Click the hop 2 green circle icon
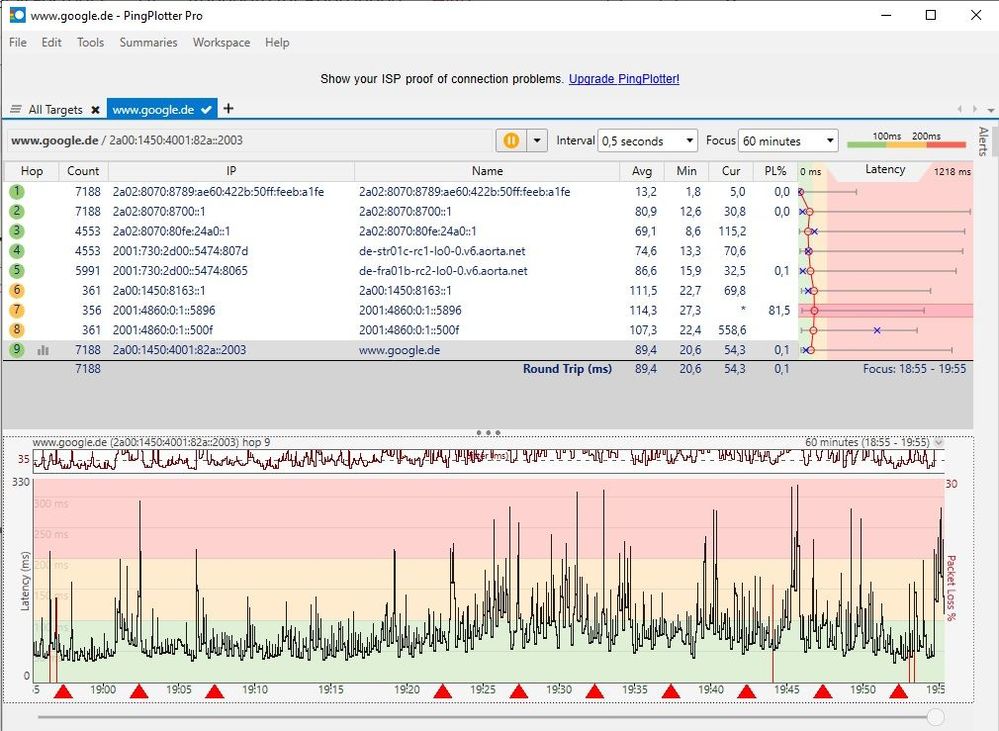 tap(17, 211)
